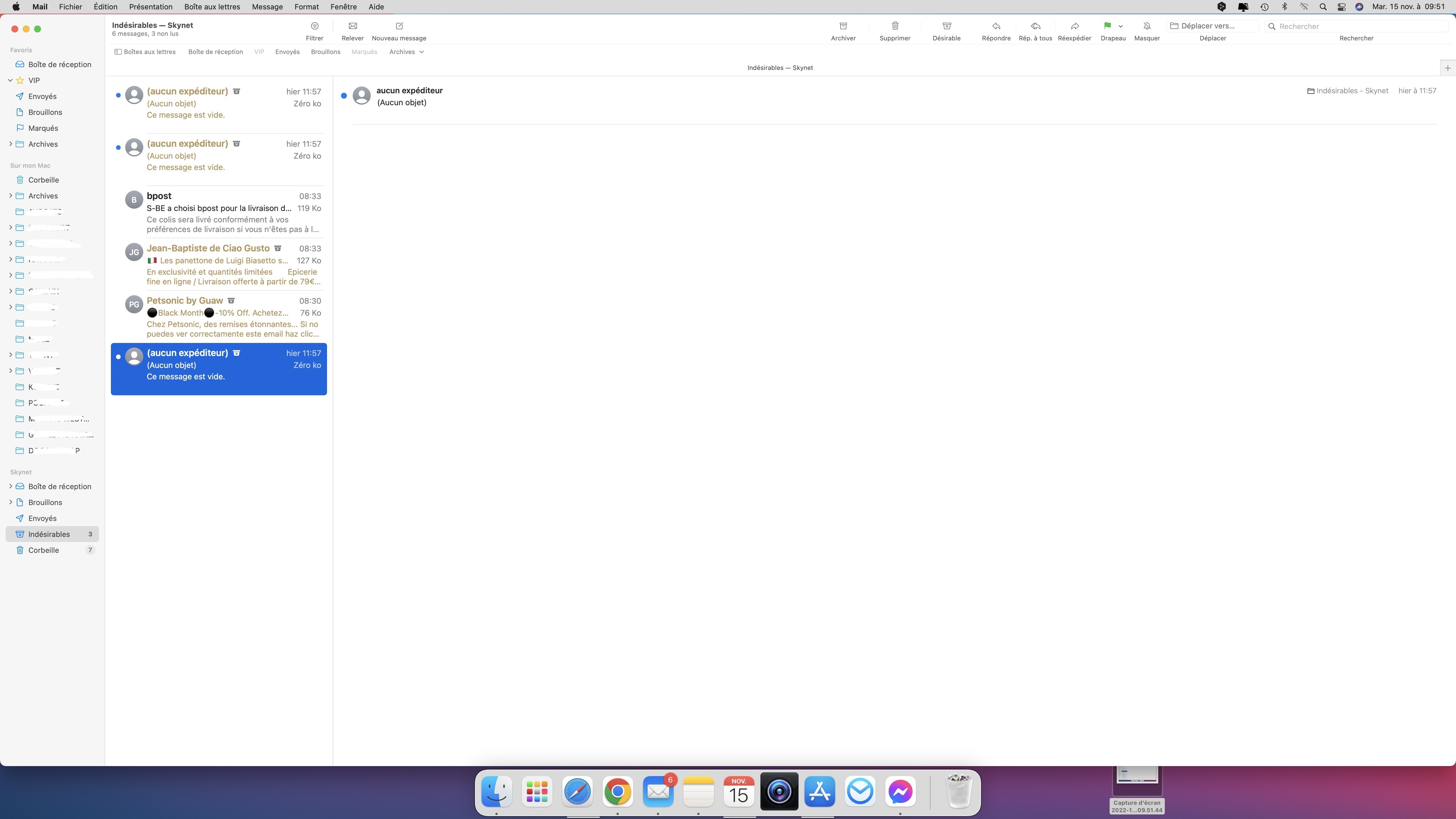
Task: Add a new tab with plus button
Action: click(1447, 68)
